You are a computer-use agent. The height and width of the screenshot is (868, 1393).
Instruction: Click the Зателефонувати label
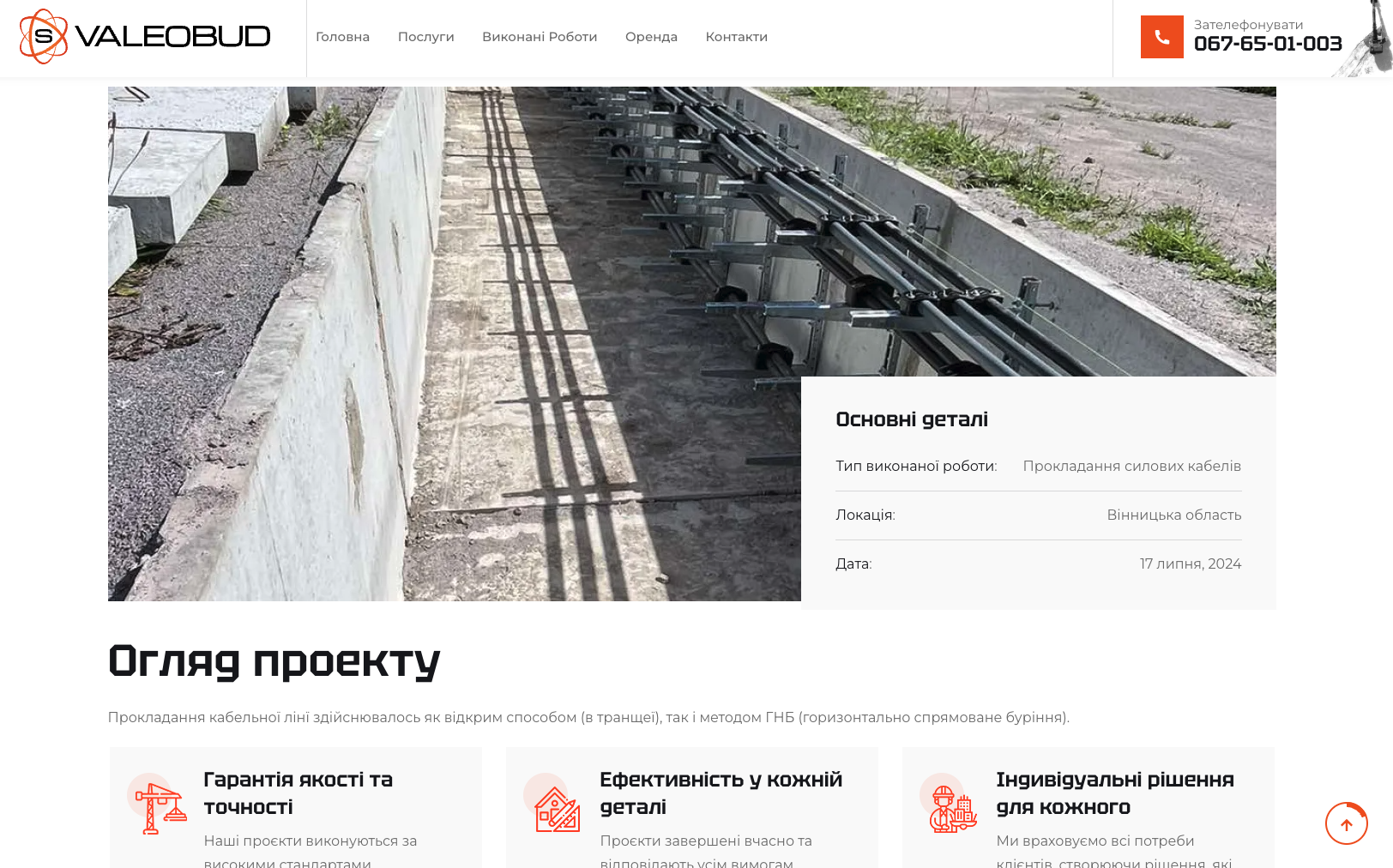1248,25
